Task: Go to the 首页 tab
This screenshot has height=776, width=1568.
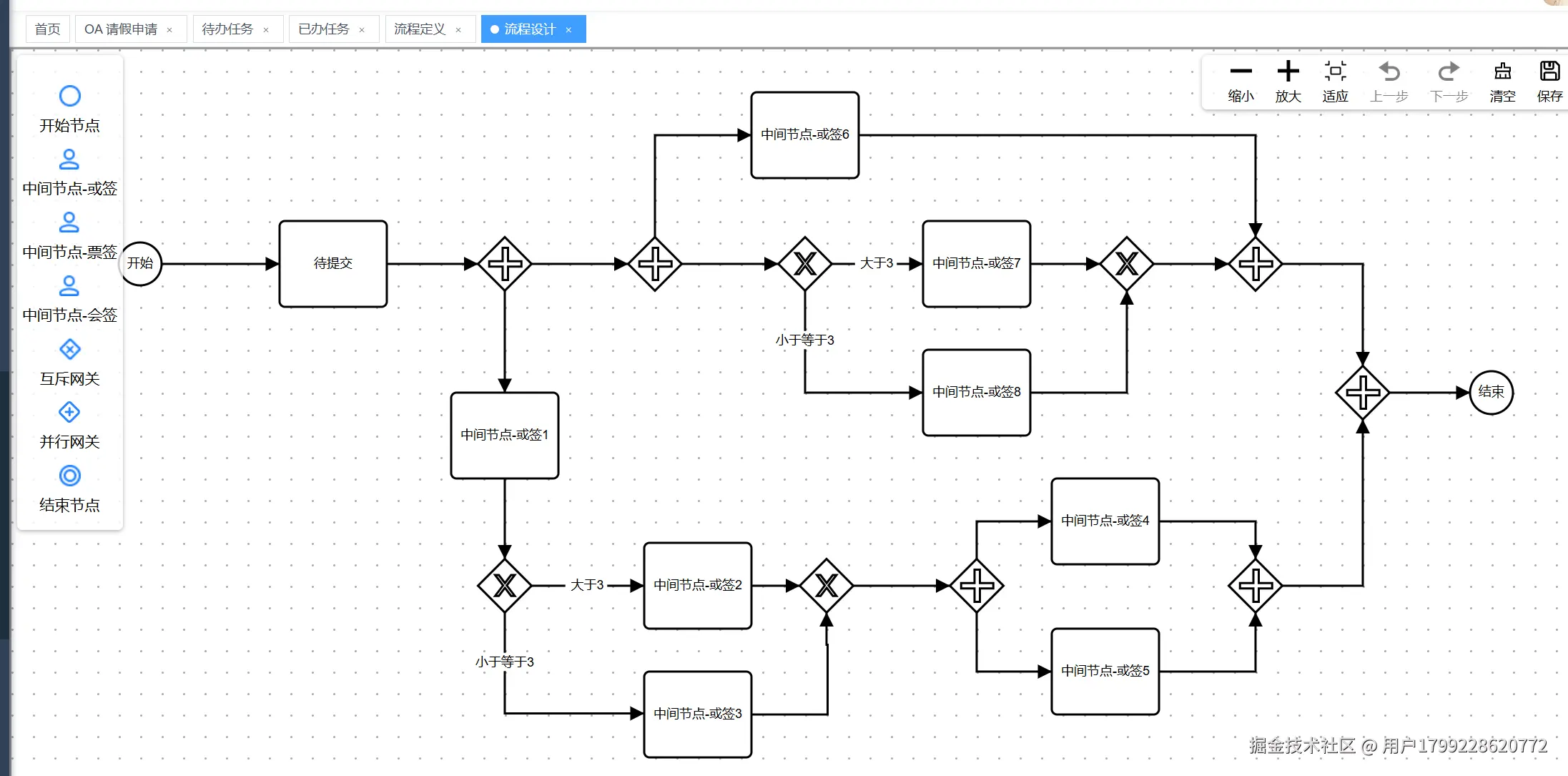Action: point(47,29)
